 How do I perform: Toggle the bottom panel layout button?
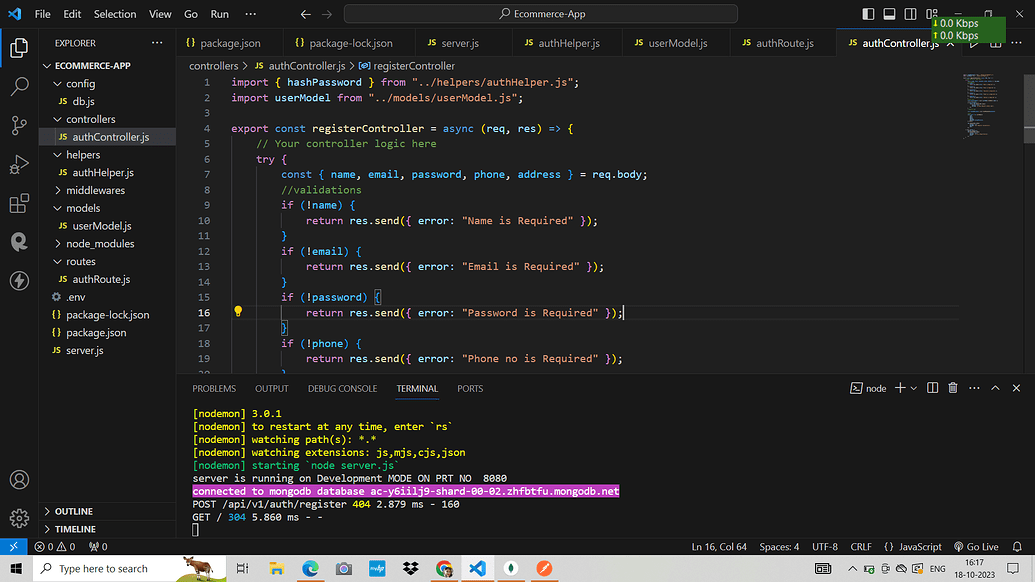888,14
